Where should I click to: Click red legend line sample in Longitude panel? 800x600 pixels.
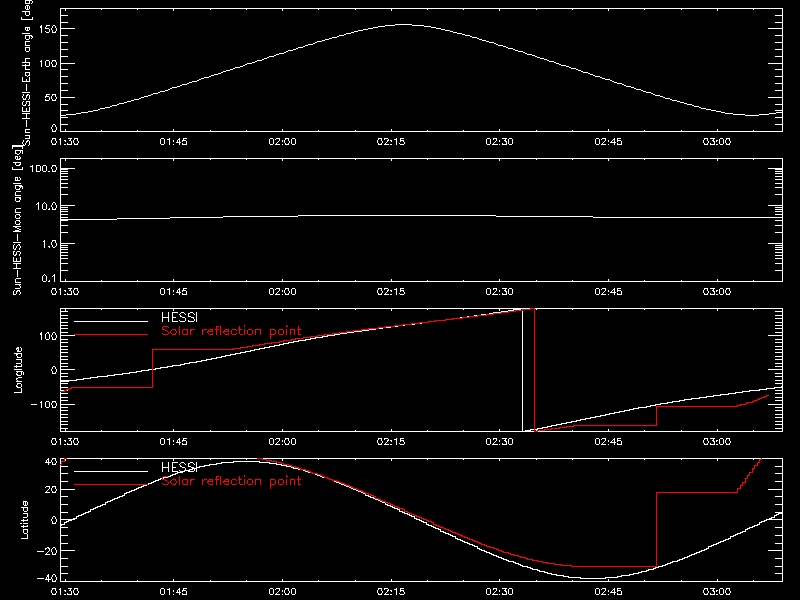[x=111, y=335]
